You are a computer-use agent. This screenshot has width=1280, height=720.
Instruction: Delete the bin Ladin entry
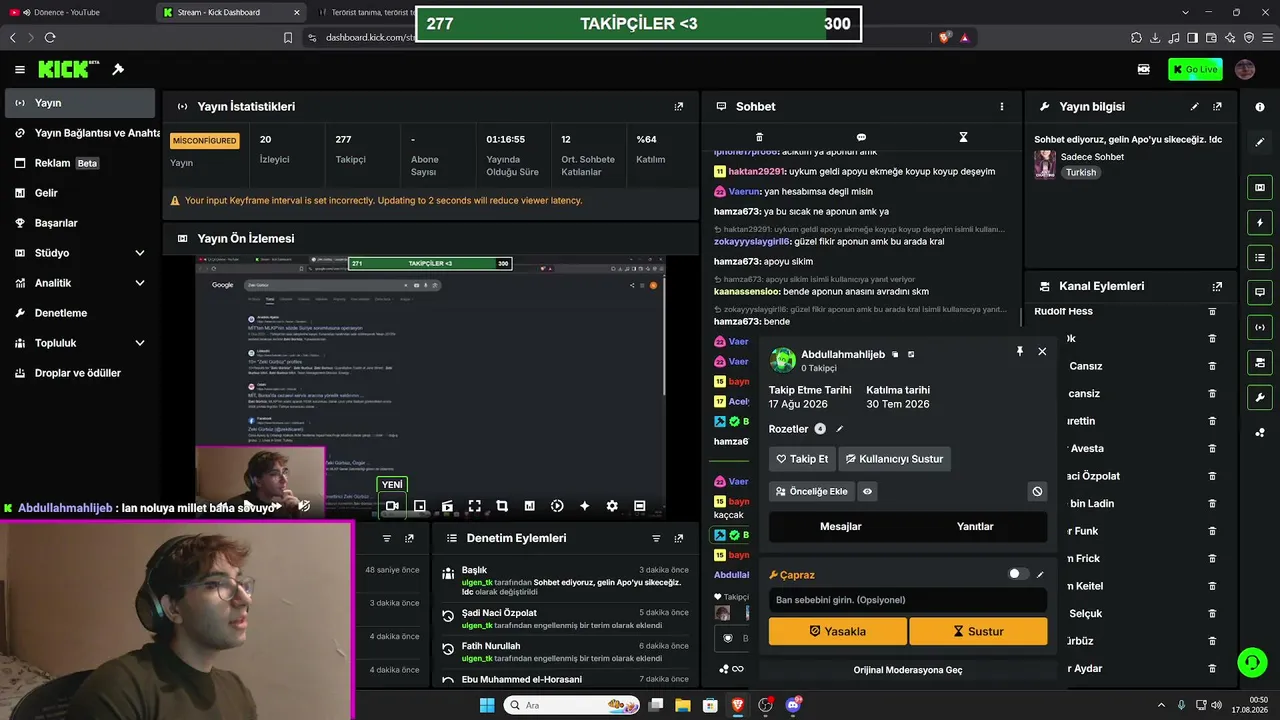click(x=1212, y=504)
